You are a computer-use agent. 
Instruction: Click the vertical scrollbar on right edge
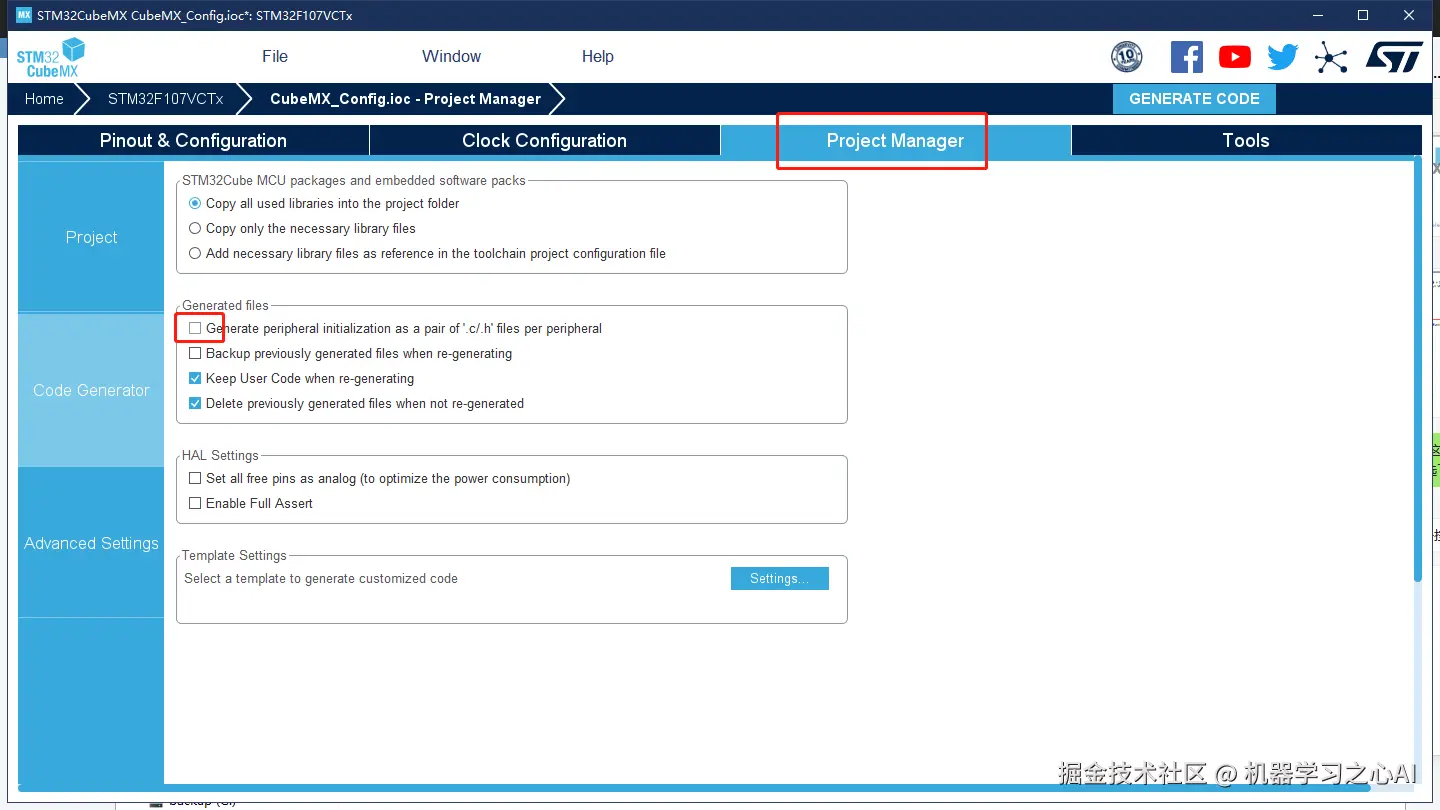coord(1417,368)
